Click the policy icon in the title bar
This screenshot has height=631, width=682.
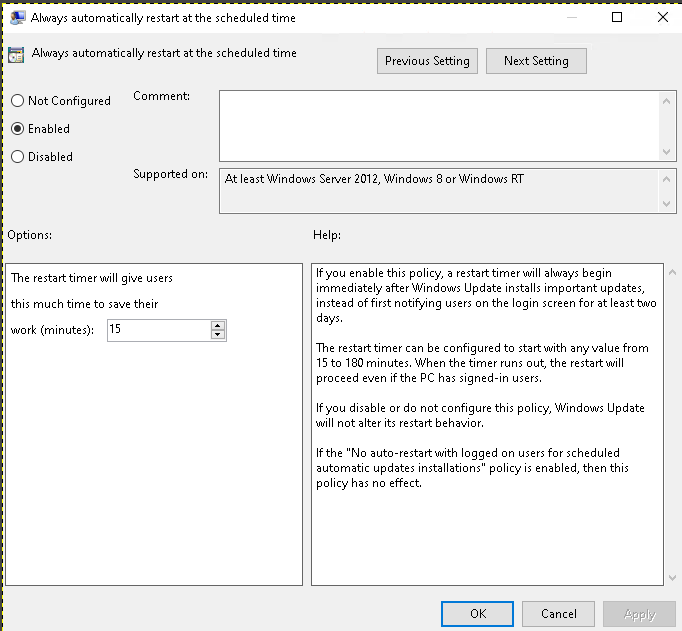(16, 17)
